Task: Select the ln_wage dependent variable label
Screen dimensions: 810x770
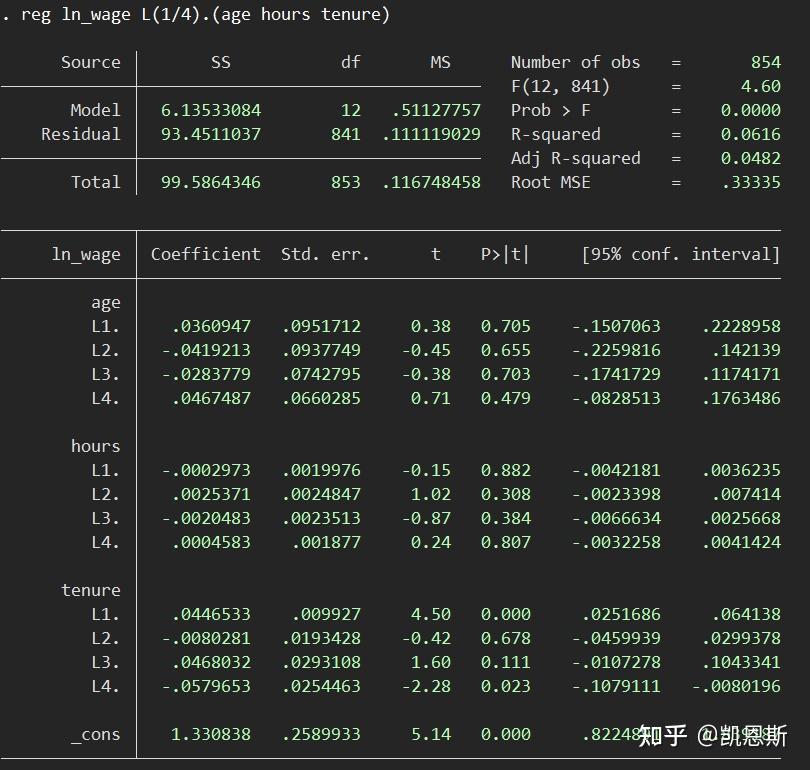Action: tap(84, 254)
